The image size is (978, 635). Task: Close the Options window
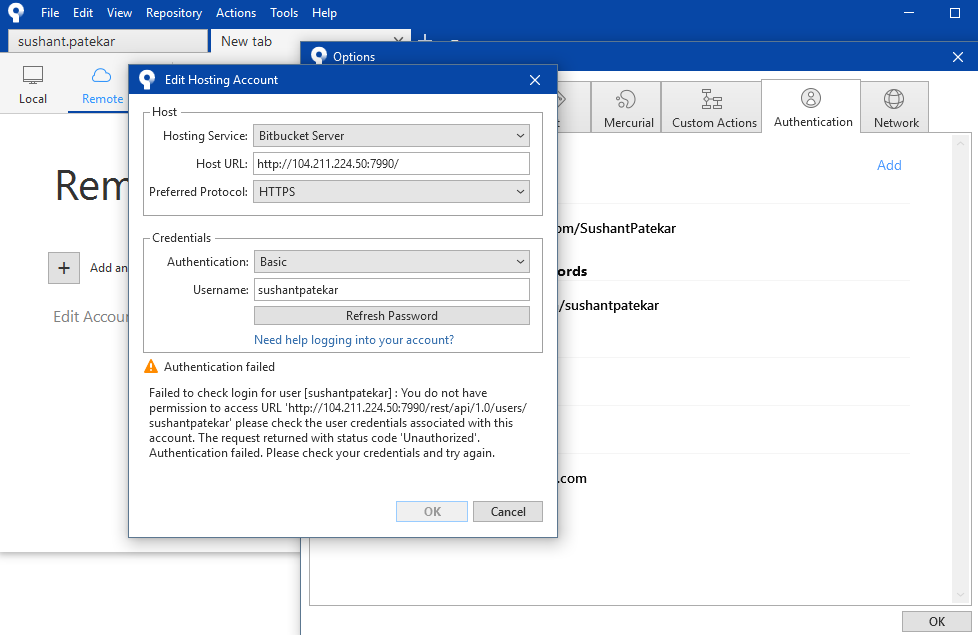(x=958, y=57)
